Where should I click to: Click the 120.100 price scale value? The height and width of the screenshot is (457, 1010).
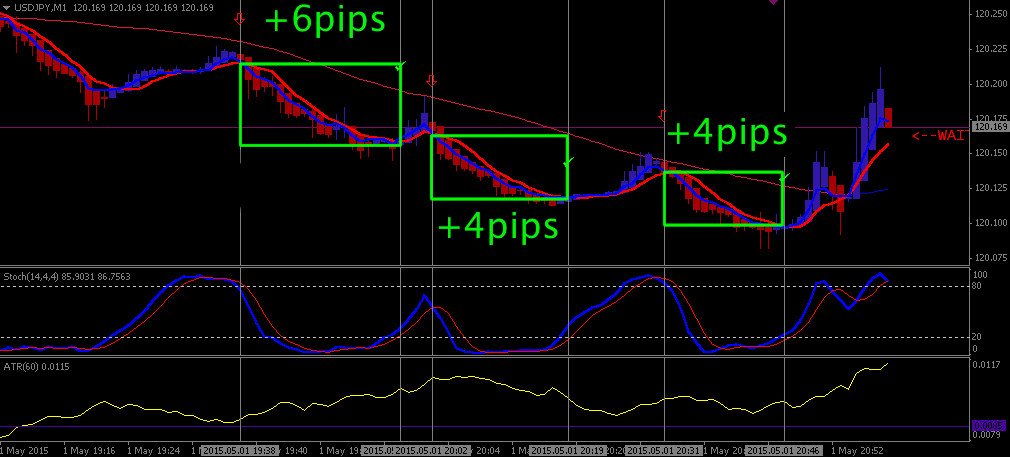click(991, 223)
